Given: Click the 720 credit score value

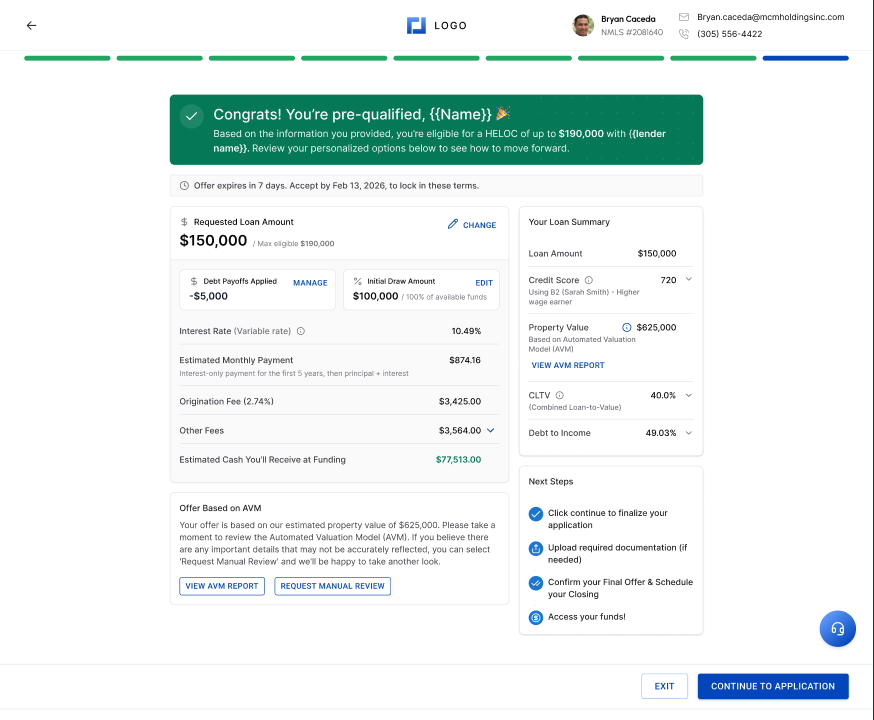Looking at the screenshot, I should click(668, 280).
